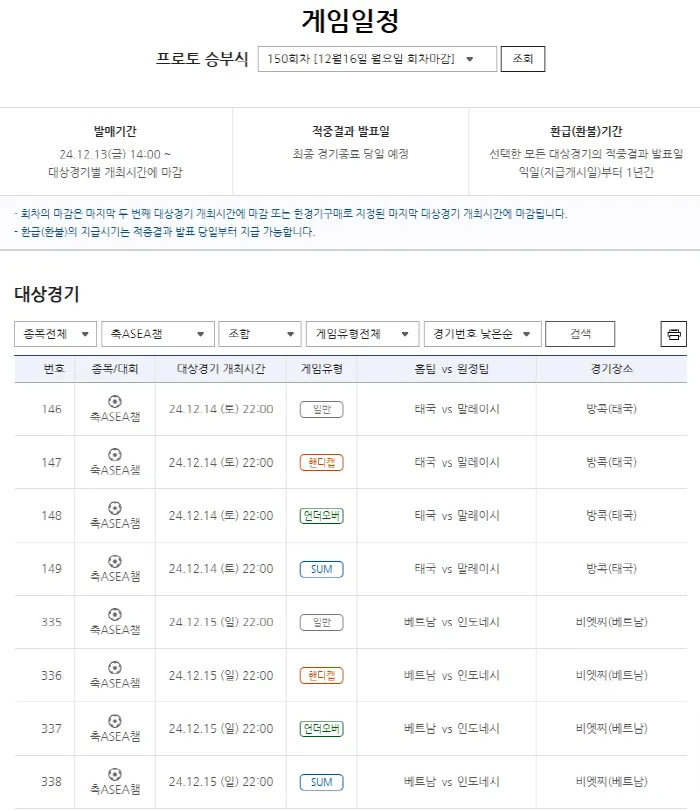This screenshot has height=811, width=700.
Task: Select the SUM badge in row 149
Action: pos(321,569)
